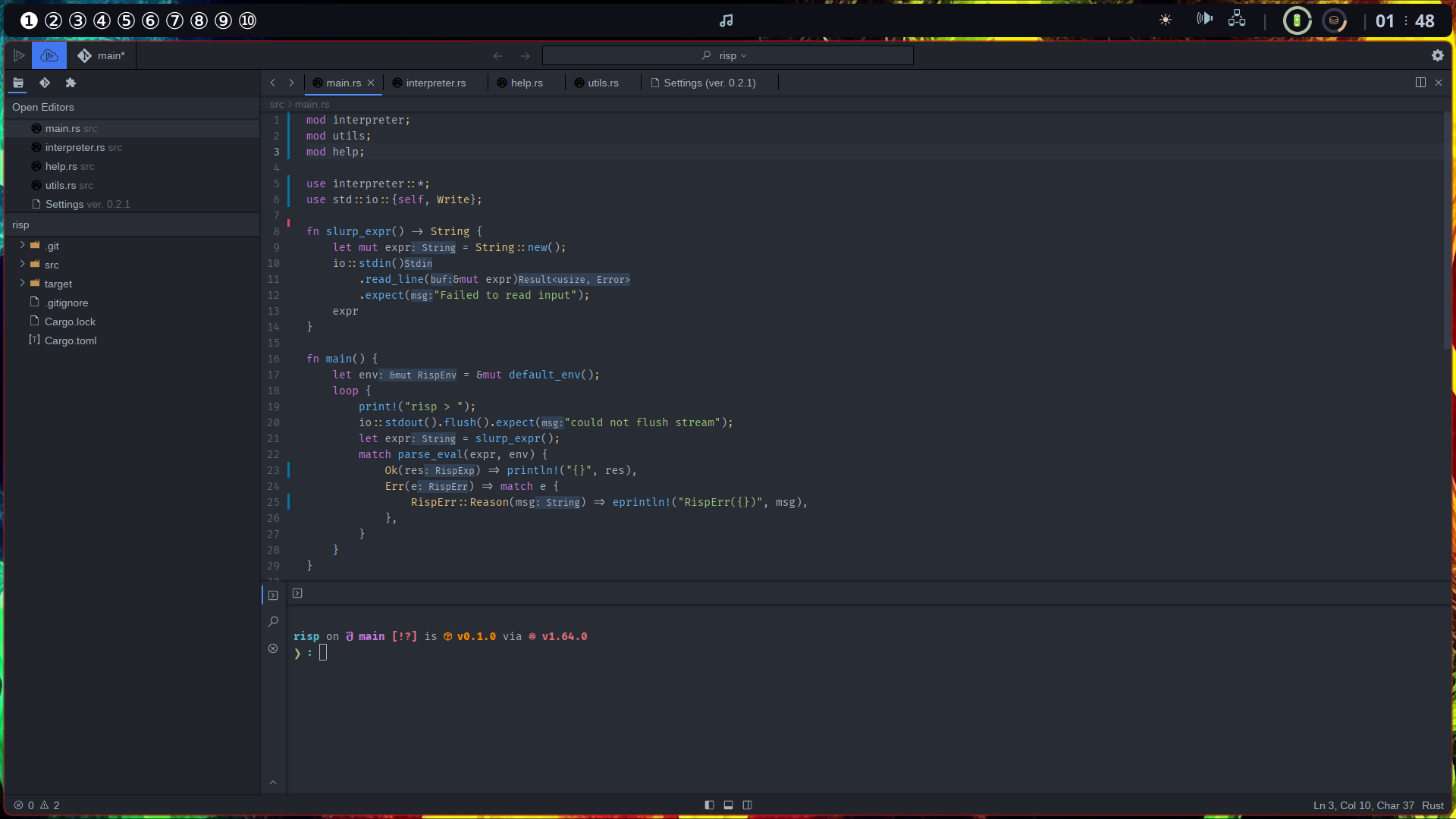Select help.rs in Open Editors
This screenshot has height=819, width=1456.
[x=132, y=166]
